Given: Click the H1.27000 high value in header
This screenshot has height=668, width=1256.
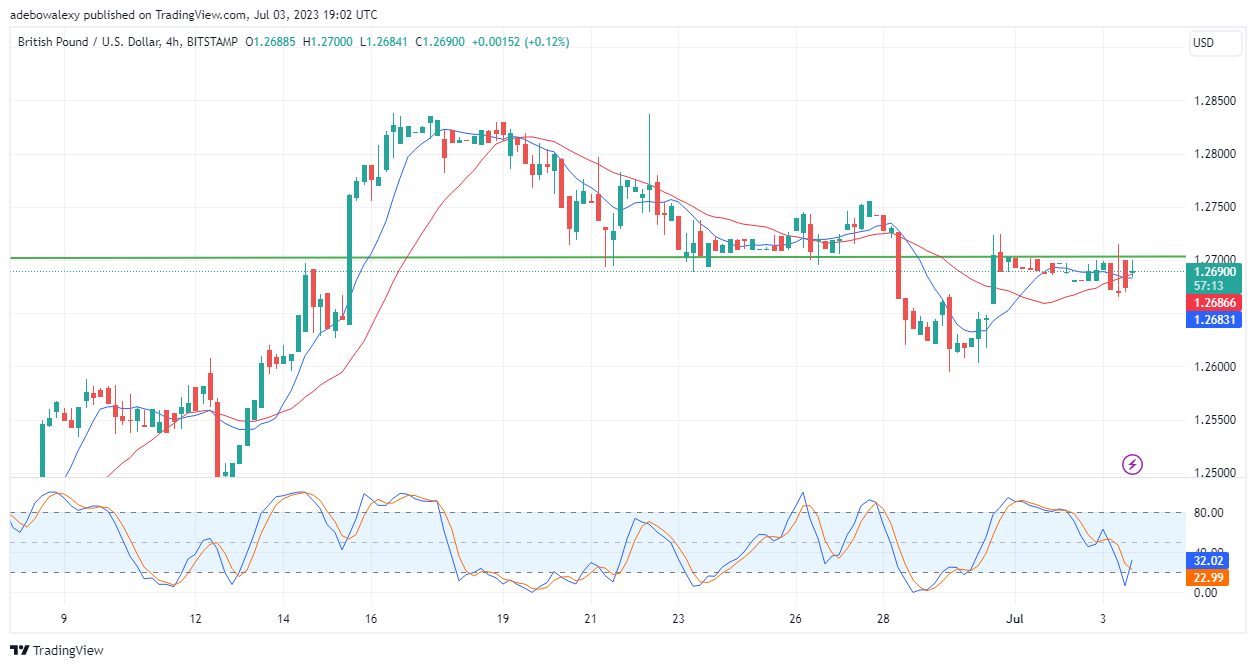Looking at the screenshot, I should coord(327,42).
